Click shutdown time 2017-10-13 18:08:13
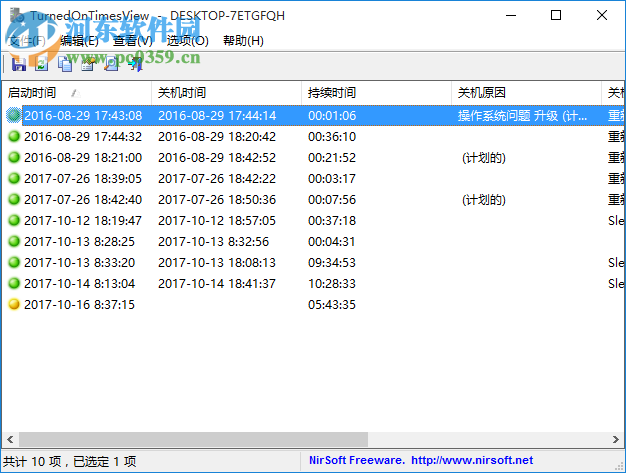626x473 pixels. click(x=217, y=262)
